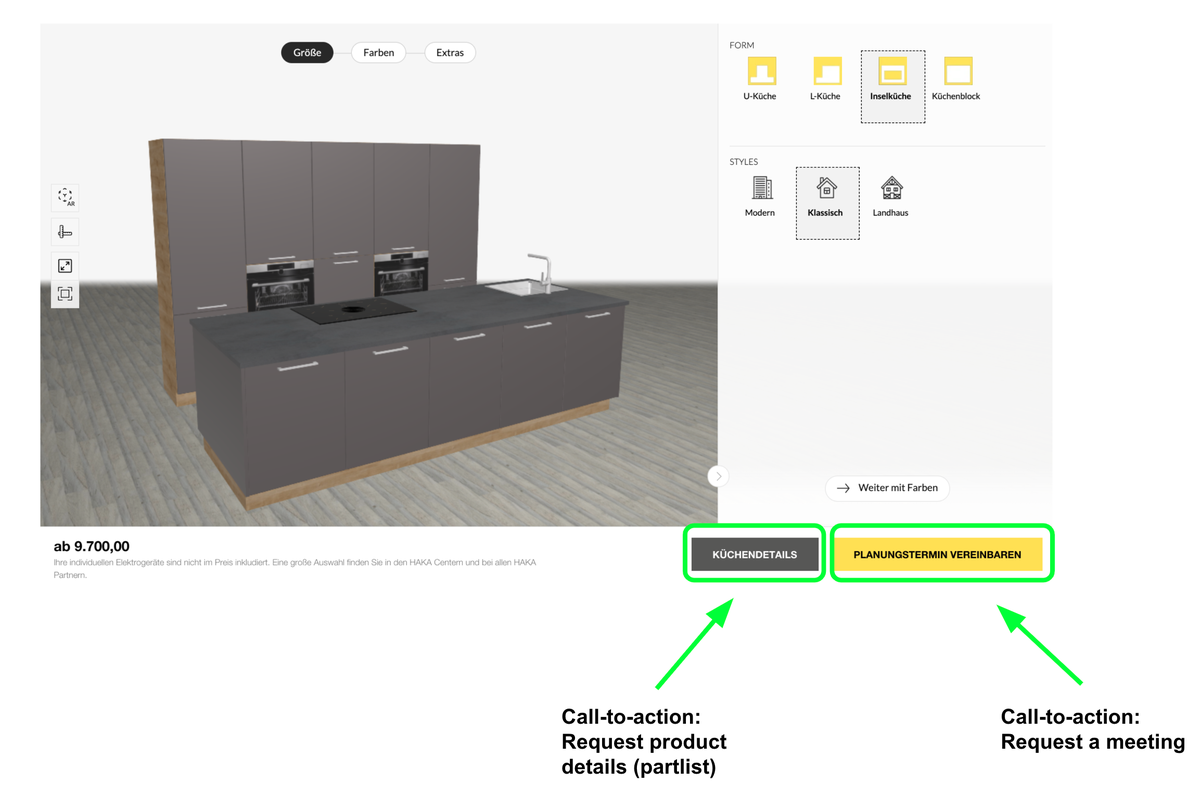Screen dimensions: 1200x794
Task: Activate fullscreen mode for the kitchen viewer
Action: tap(64, 265)
